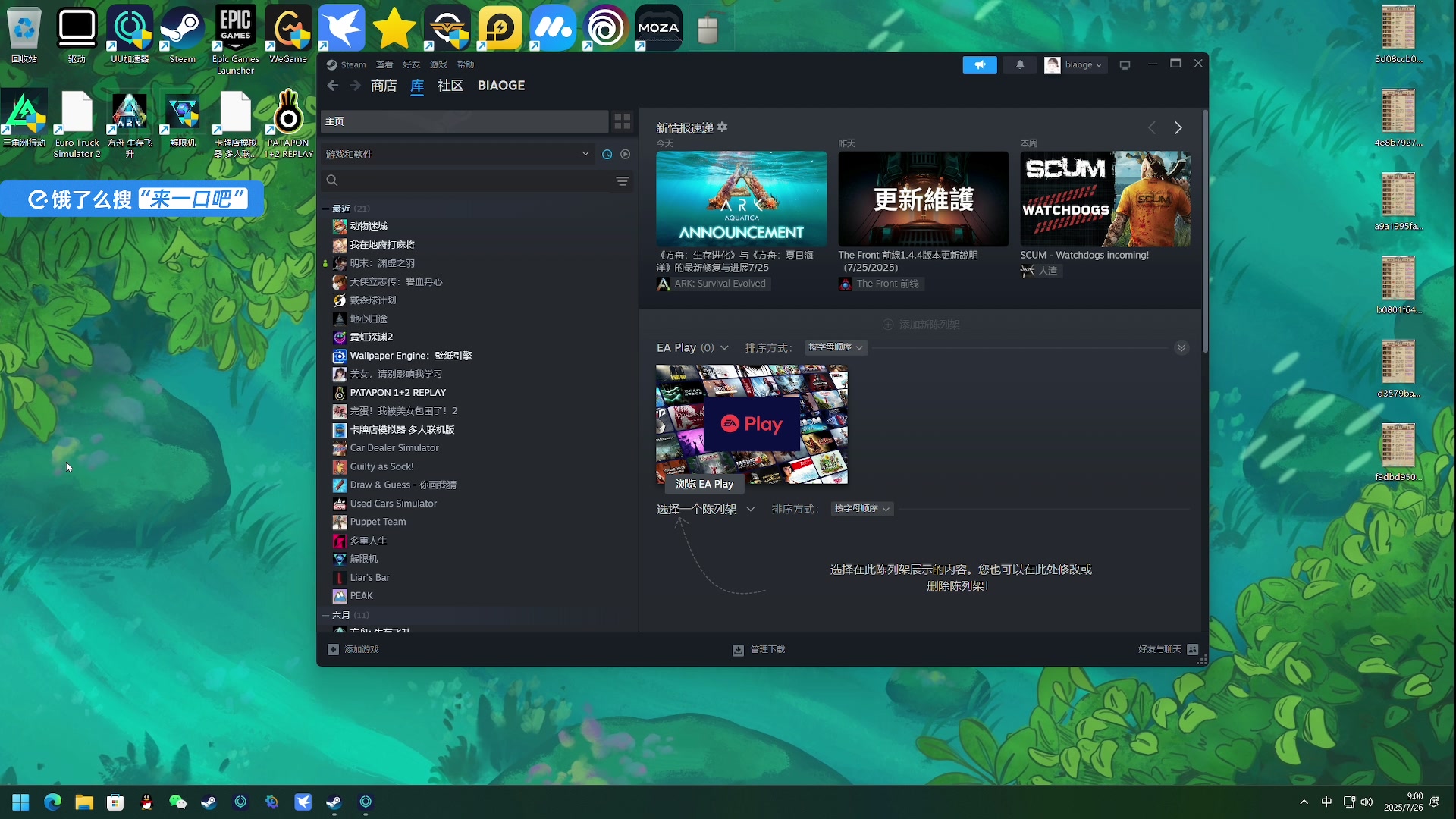This screenshot has height=819, width=1456.
Task: Switch Steam to Big Picture mode icon
Action: coord(1125,65)
